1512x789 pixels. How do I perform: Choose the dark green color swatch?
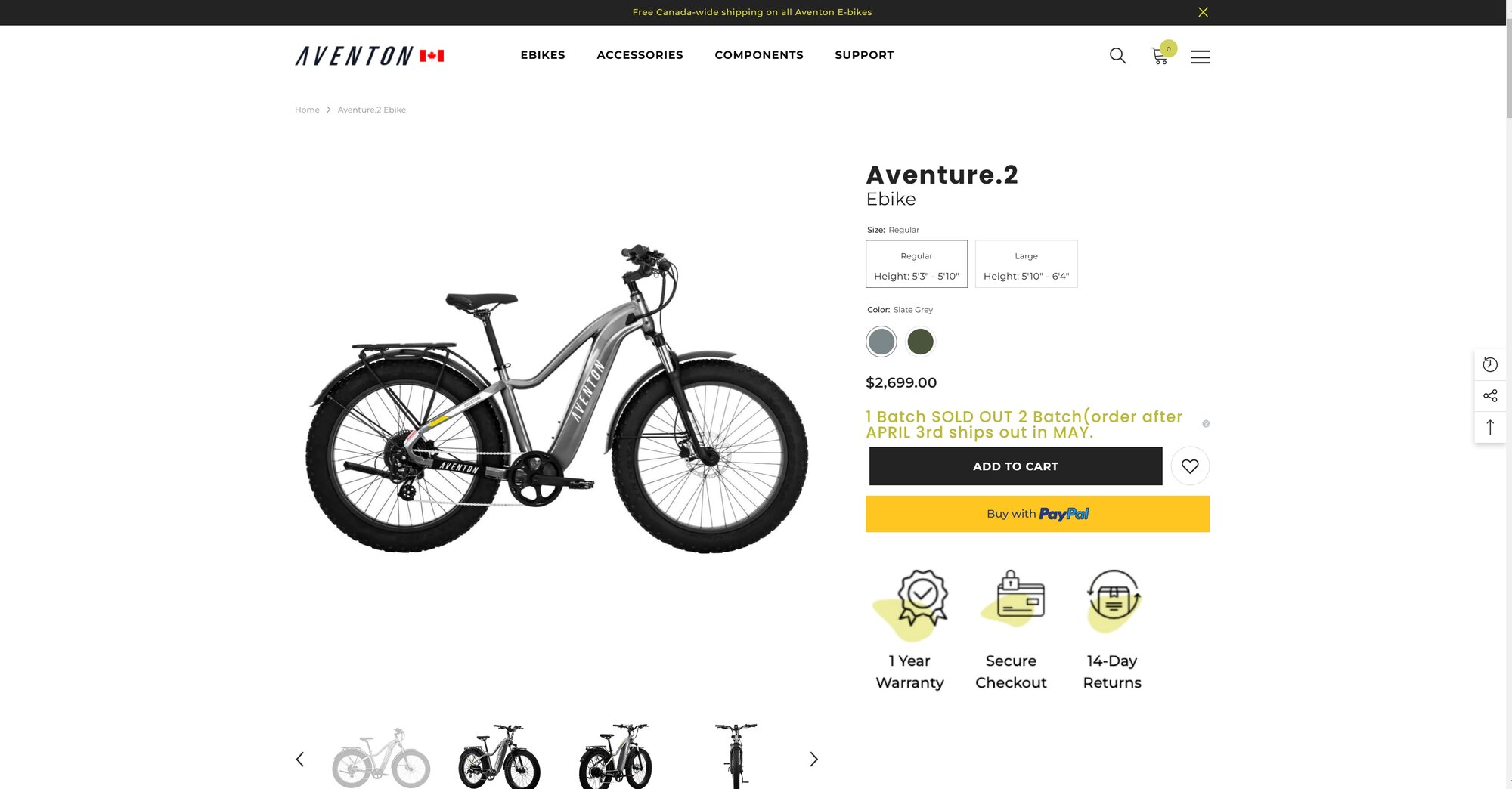pos(920,342)
